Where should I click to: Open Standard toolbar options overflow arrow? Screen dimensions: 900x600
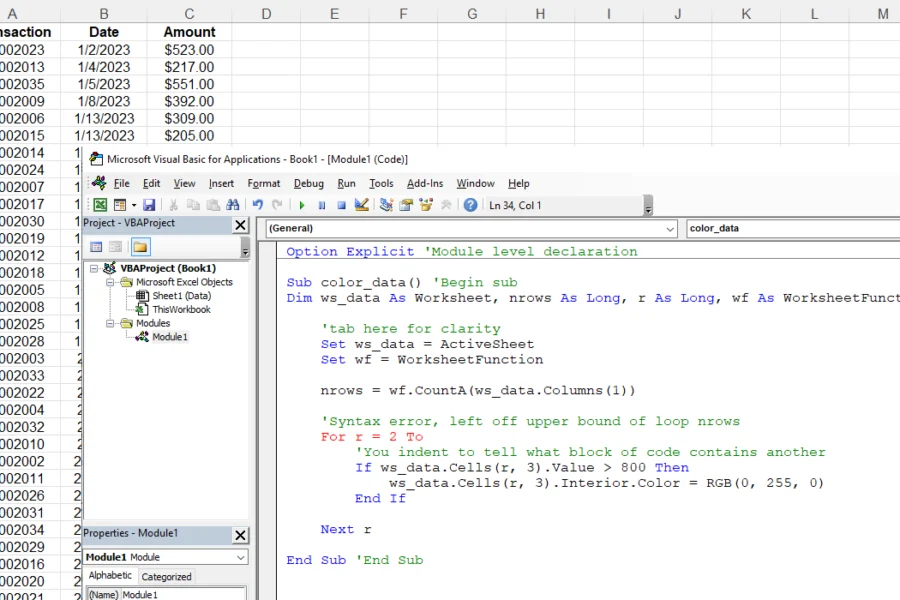click(x=648, y=207)
